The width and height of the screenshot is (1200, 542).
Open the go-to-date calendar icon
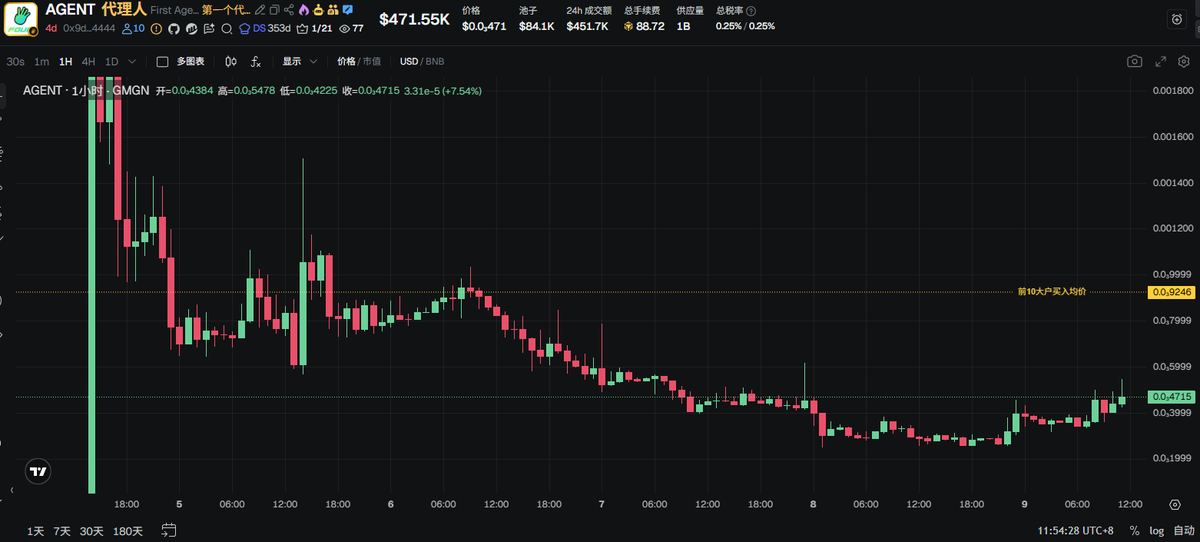[169, 530]
